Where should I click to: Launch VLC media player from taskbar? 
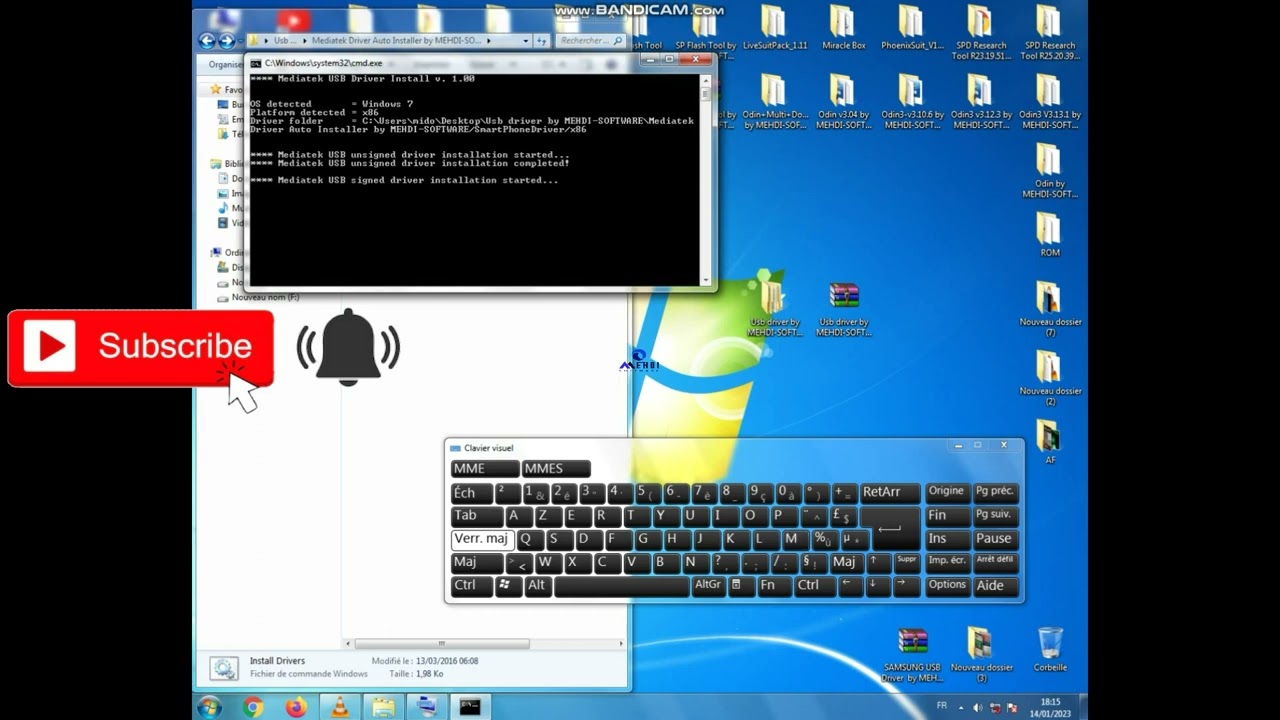[340, 707]
